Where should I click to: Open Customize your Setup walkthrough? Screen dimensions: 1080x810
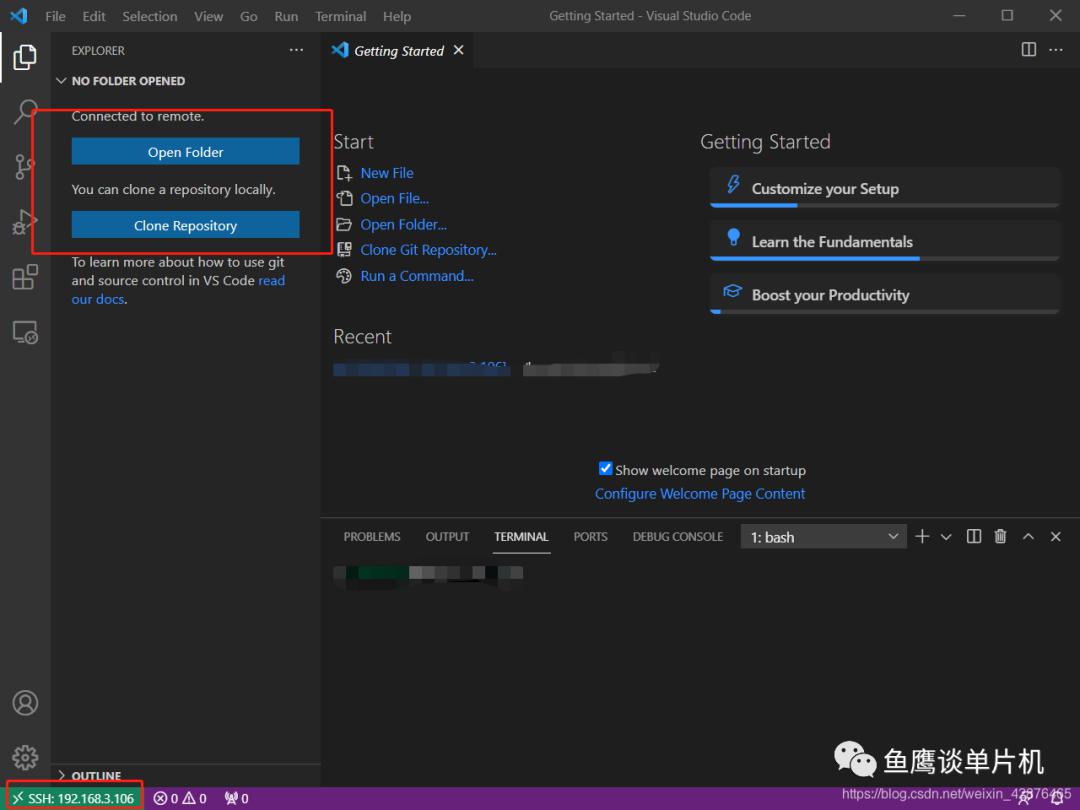click(x=884, y=187)
